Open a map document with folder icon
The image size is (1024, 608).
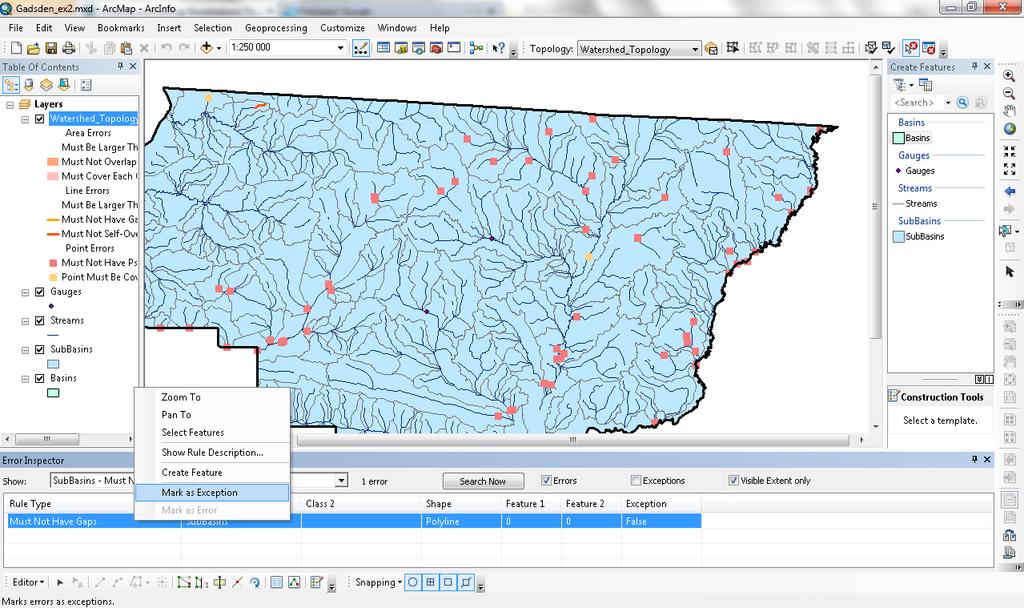(33, 48)
